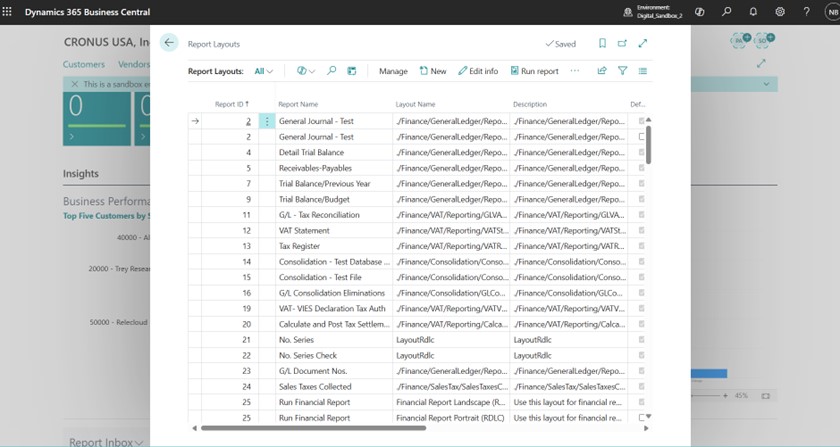Open Report Layouts in a new window
This screenshot has width=840, height=447.
(622, 43)
